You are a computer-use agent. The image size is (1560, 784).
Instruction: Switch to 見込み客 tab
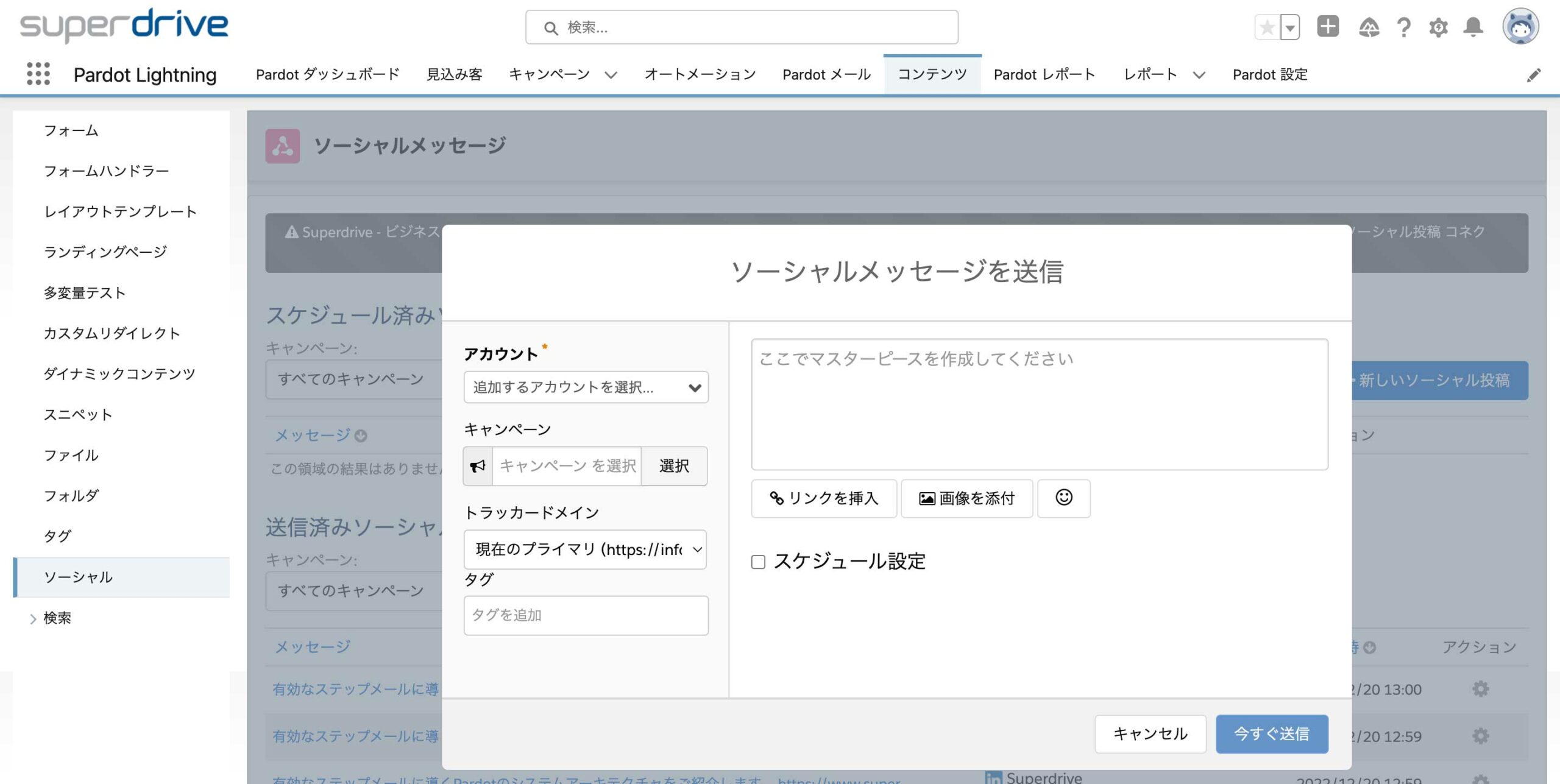point(455,74)
